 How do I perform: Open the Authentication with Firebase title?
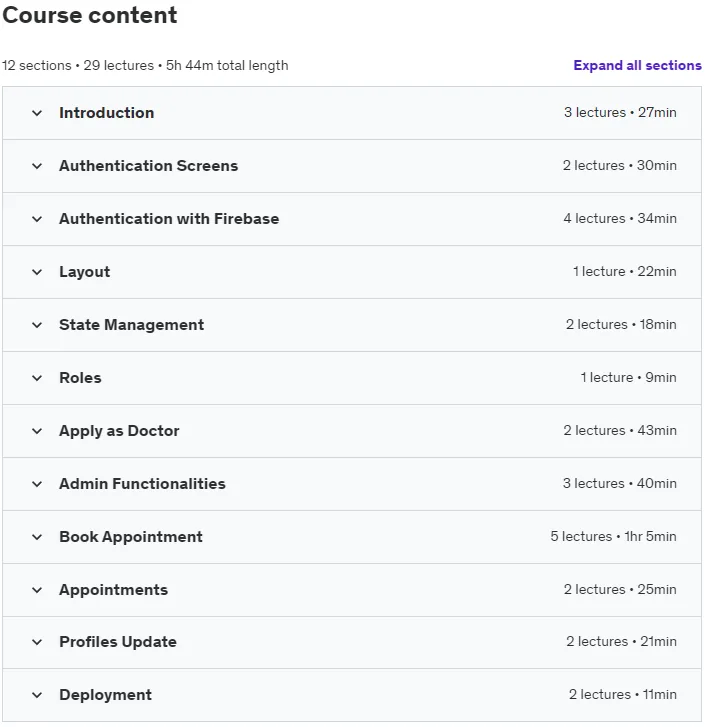169,219
